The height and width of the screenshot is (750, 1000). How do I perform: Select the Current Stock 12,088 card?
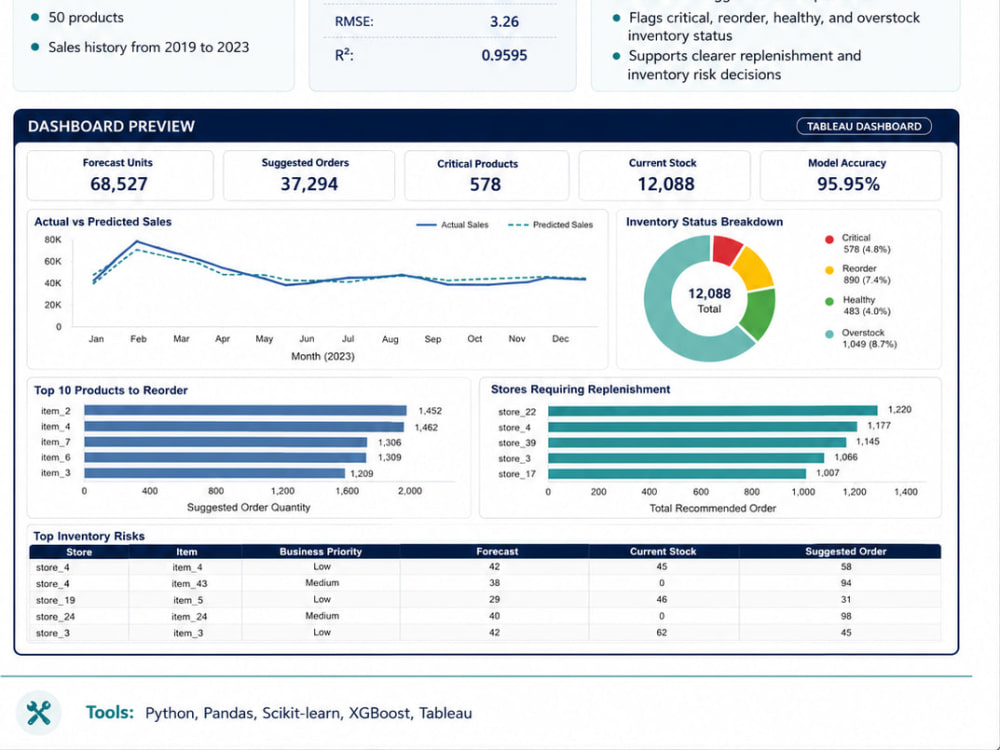(665, 175)
